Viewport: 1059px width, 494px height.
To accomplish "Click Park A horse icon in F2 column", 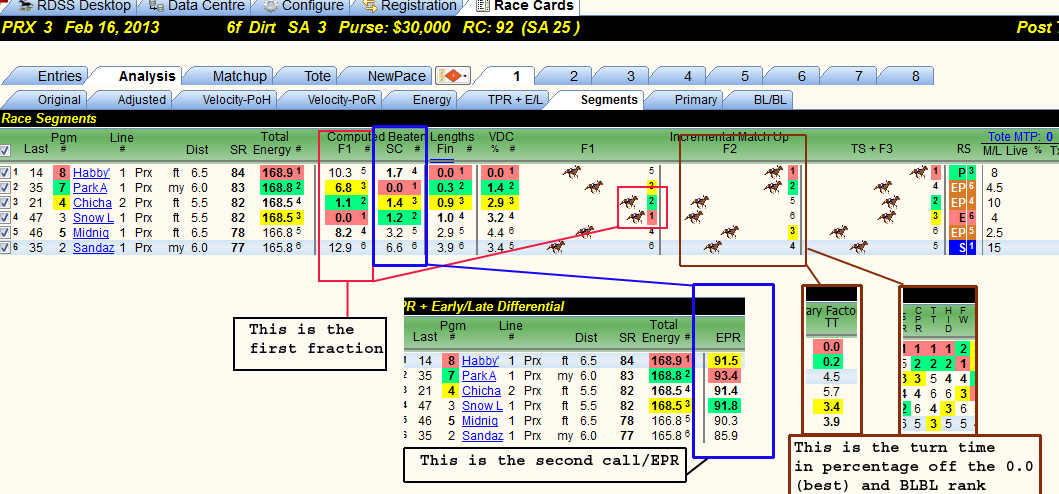I will point(773,187).
